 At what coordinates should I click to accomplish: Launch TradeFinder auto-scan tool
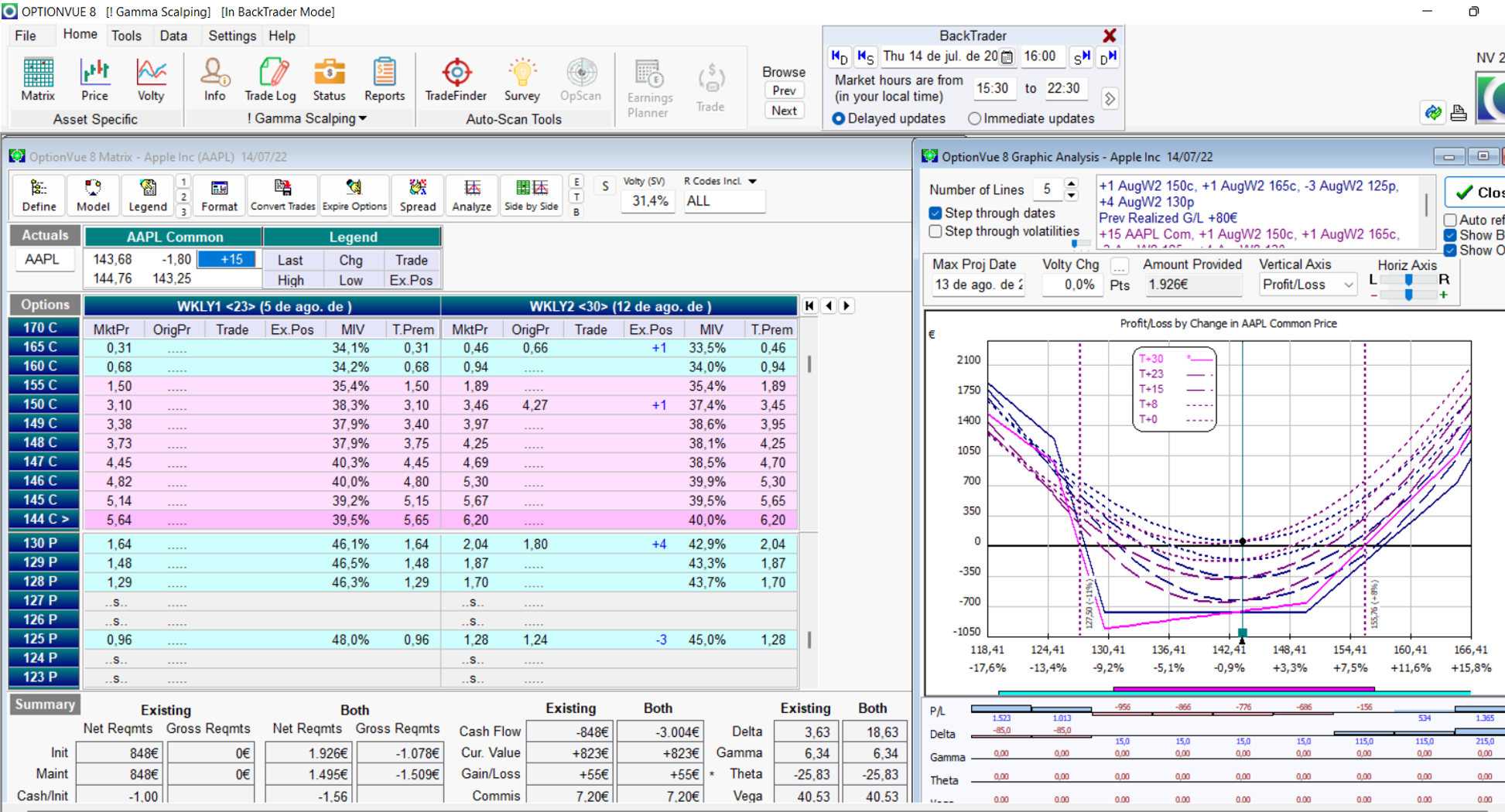click(x=456, y=80)
